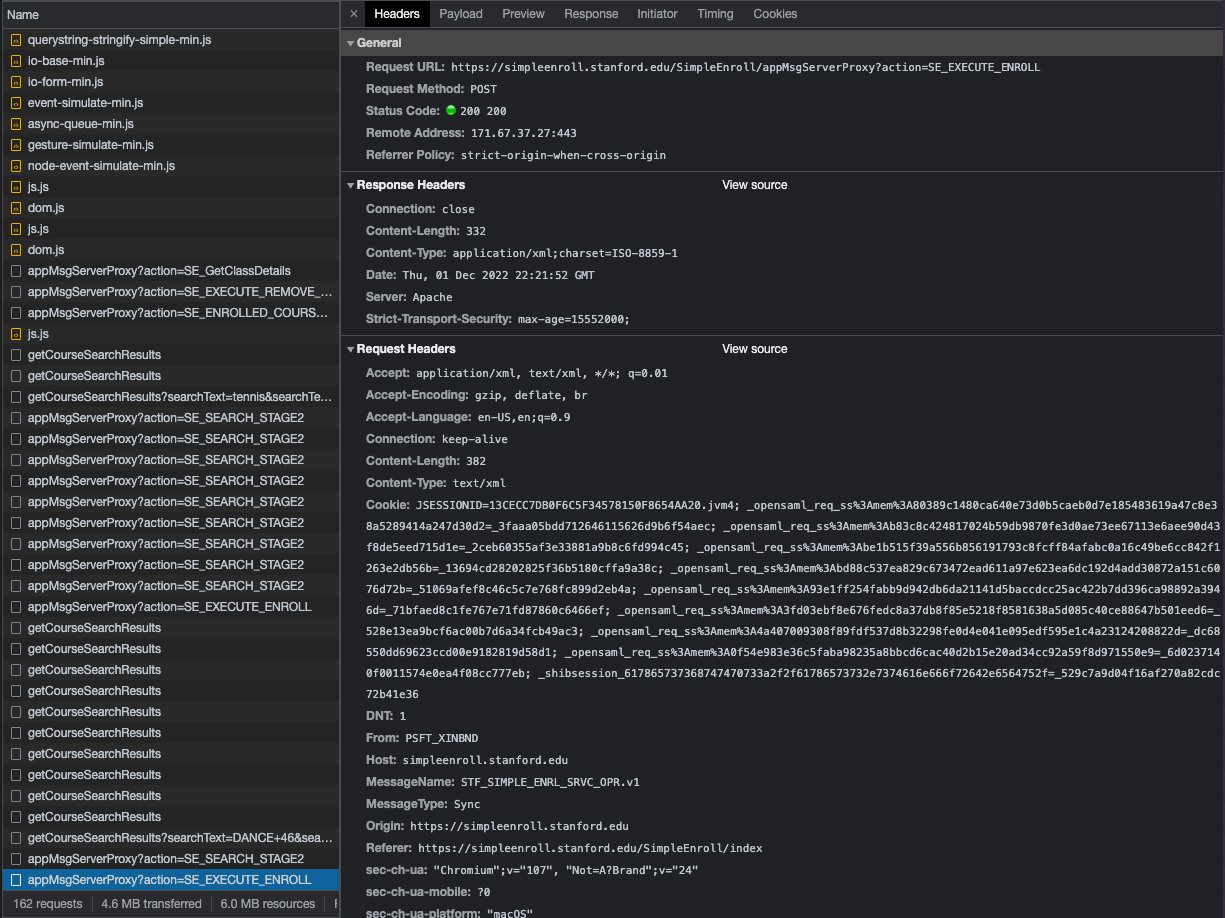Image resolution: width=1225 pixels, height=918 pixels.
Task: Click the icon beside appMsgServerProxy?action=SE_GetClassDetails
Action: pos(15,271)
